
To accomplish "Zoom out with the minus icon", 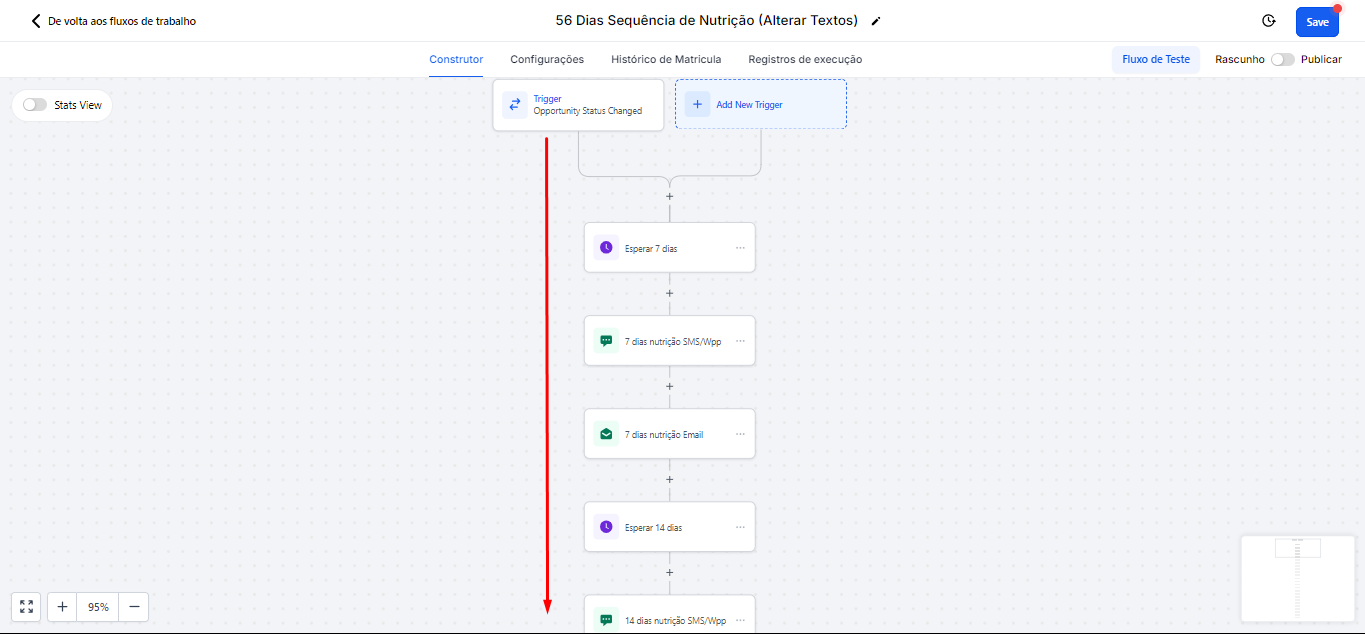I will point(134,607).
